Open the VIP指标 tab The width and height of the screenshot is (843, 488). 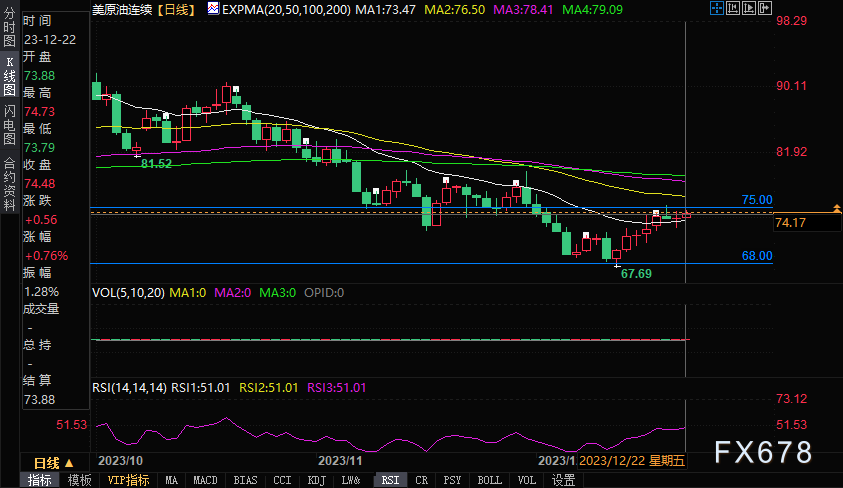point(128,480)
